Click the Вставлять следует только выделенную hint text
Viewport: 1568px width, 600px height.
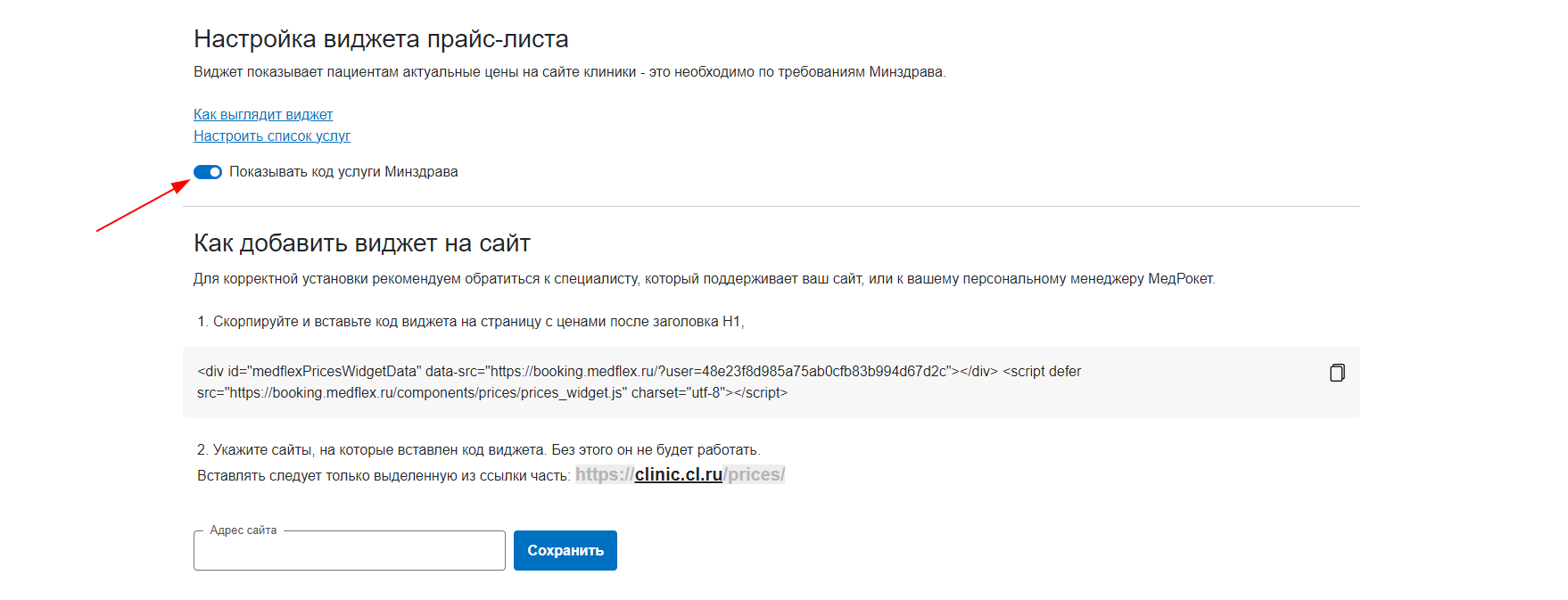click(384, 475)
